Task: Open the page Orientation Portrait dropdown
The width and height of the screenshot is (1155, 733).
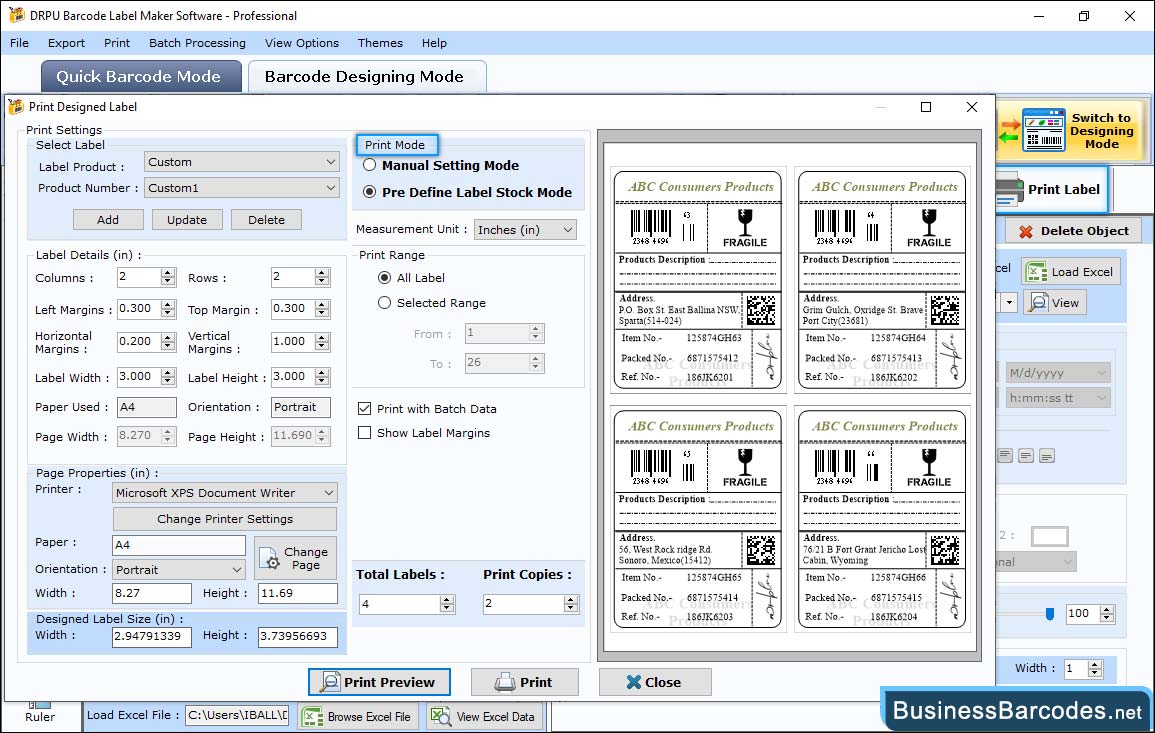Action: click(x=179, y=569)
